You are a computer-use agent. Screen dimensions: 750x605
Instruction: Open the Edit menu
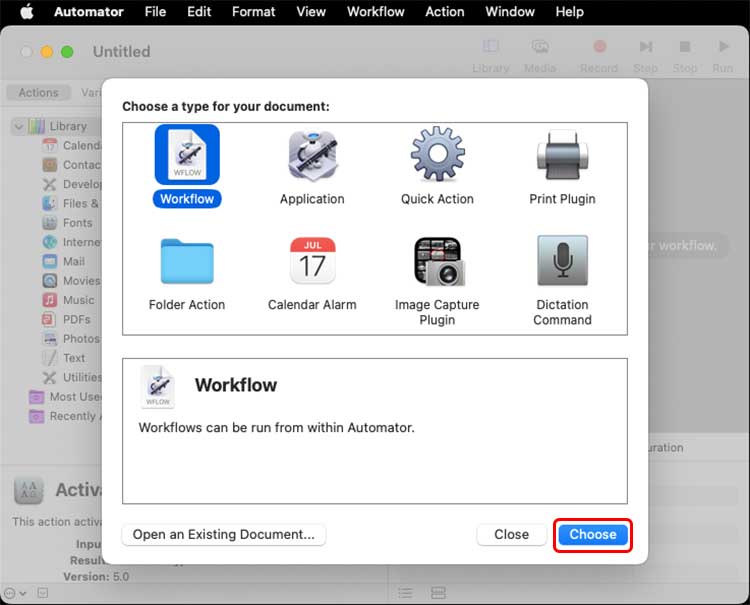[x=199, y=11]
